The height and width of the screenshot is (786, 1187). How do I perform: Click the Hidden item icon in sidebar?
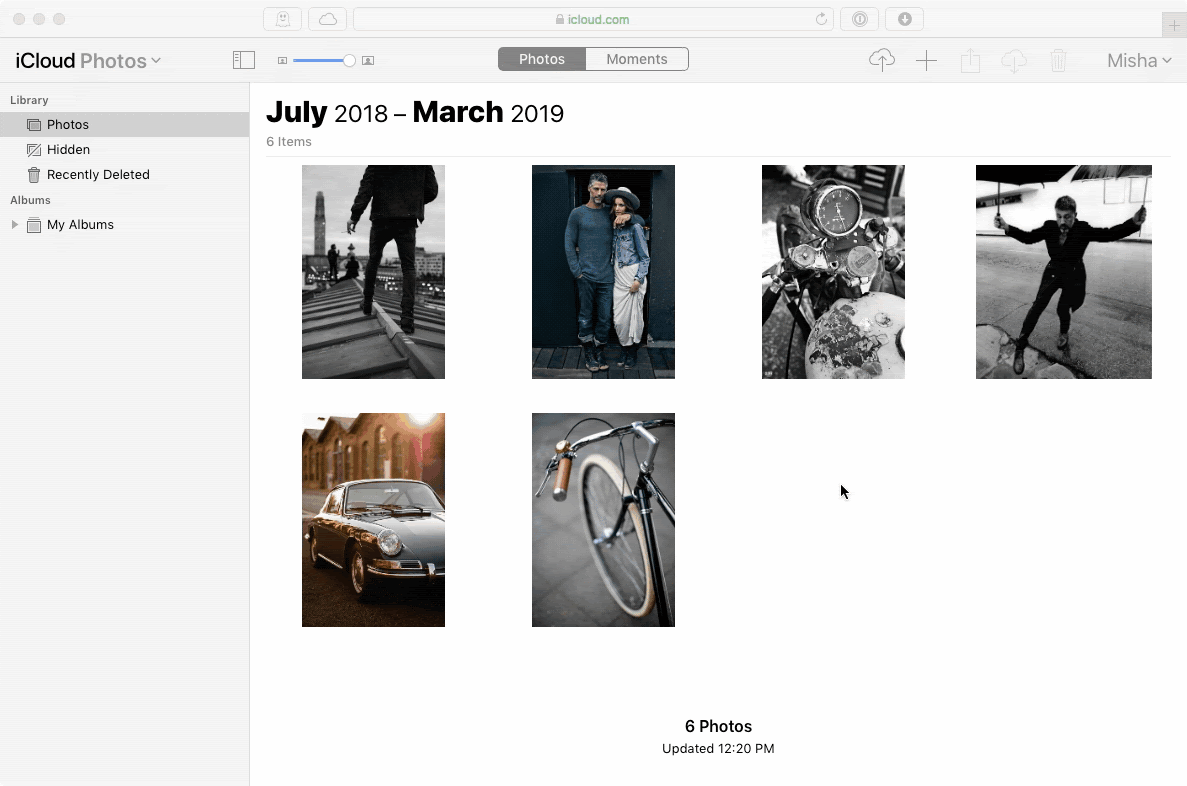tap(34, 150)
